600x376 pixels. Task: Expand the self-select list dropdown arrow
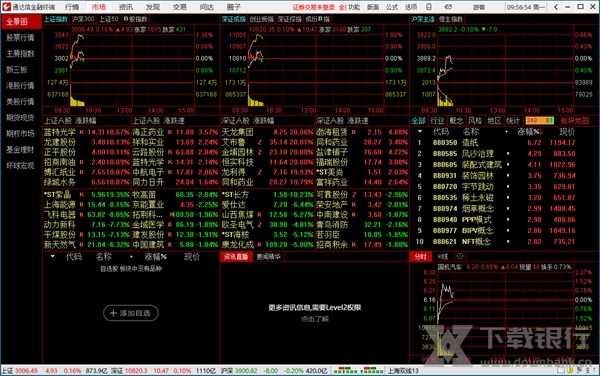point(52,257)
